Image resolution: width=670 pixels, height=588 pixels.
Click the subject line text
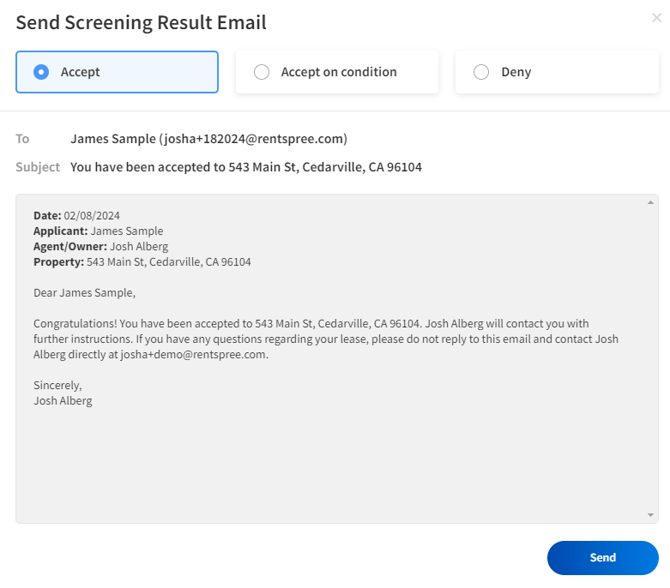(246, 167)
